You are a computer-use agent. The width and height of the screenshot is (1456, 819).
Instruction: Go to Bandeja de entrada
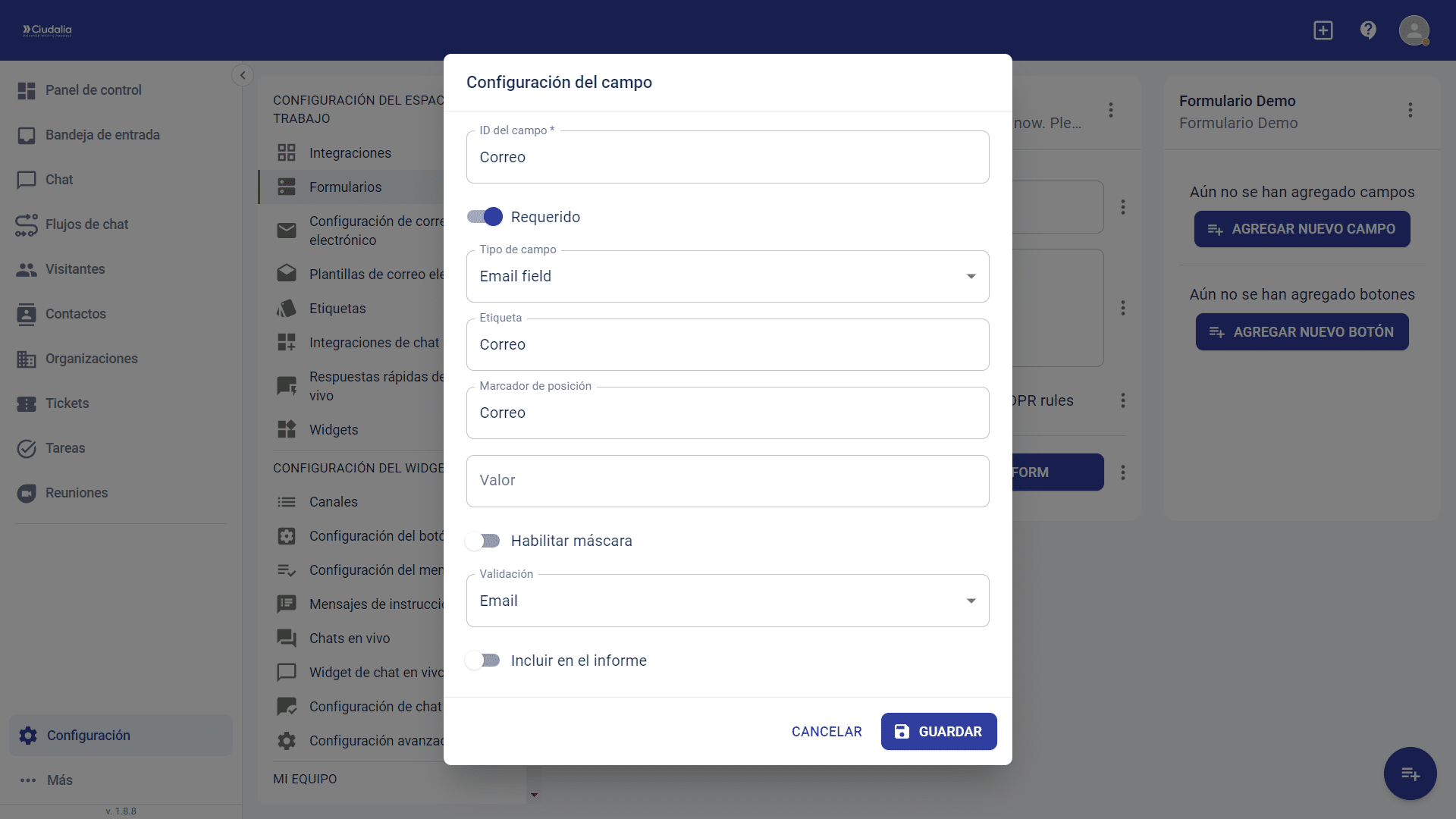tap(102, 135)
